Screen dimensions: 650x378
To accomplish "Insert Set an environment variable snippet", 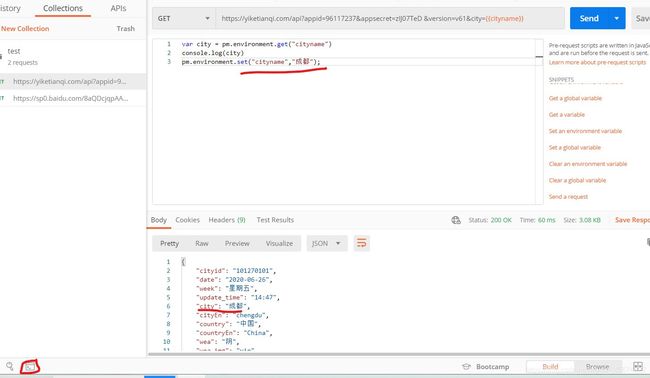I will 585,131.
